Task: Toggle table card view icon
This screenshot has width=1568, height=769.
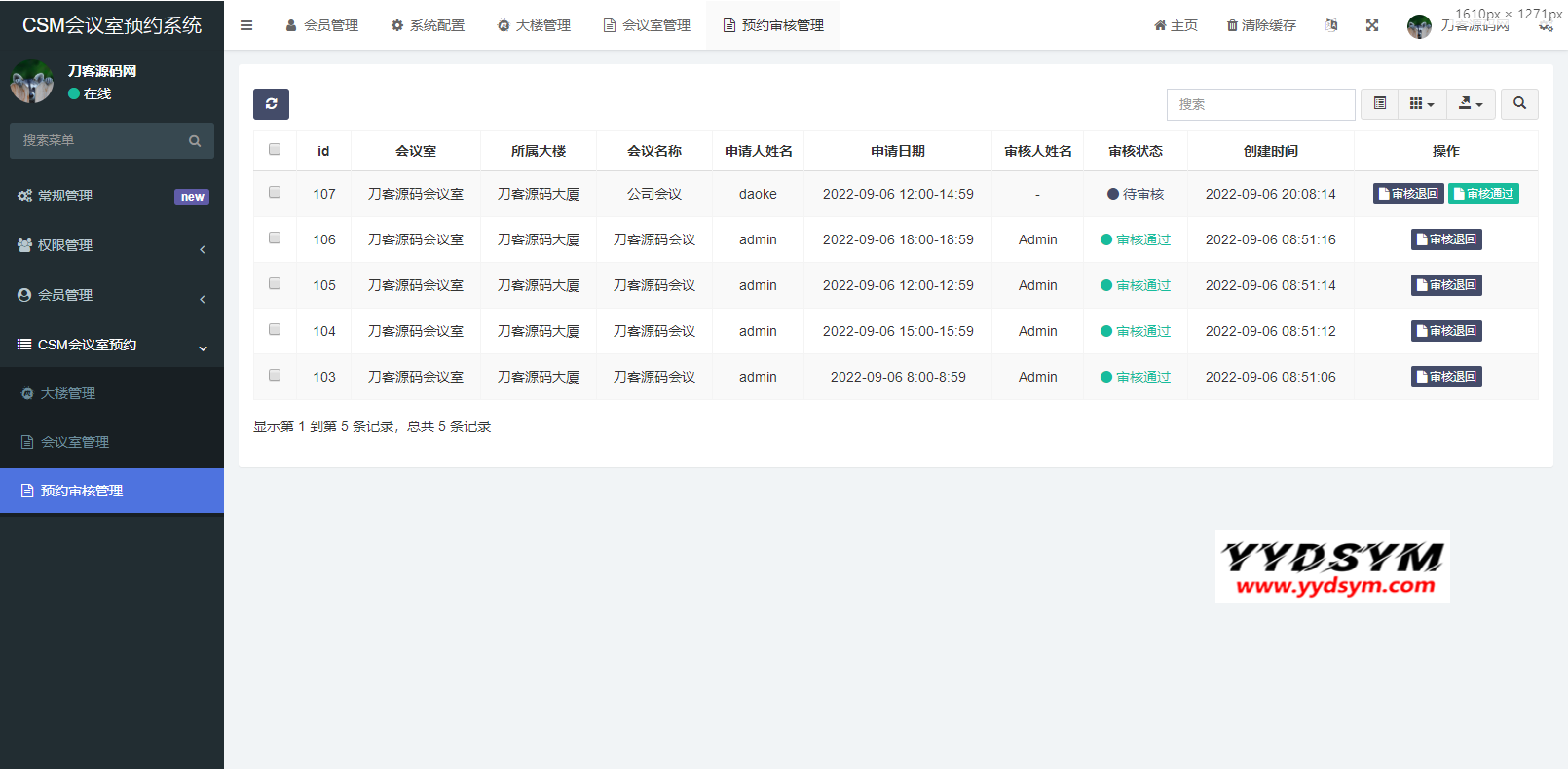Action: click(1379, 104)
